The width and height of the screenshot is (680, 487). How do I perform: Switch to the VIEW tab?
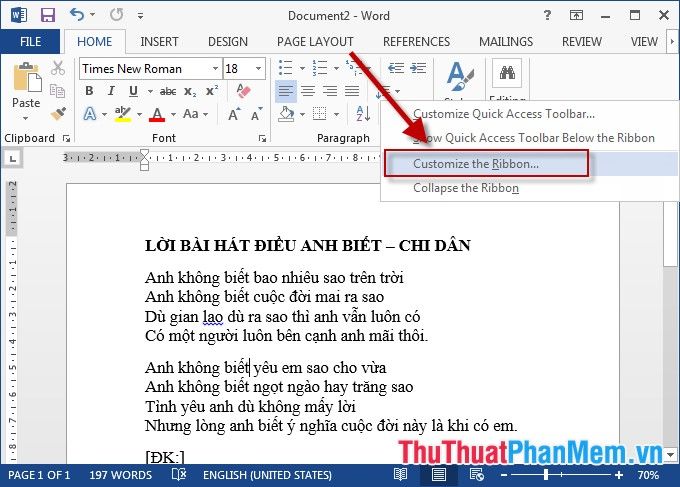click(644, 42)
